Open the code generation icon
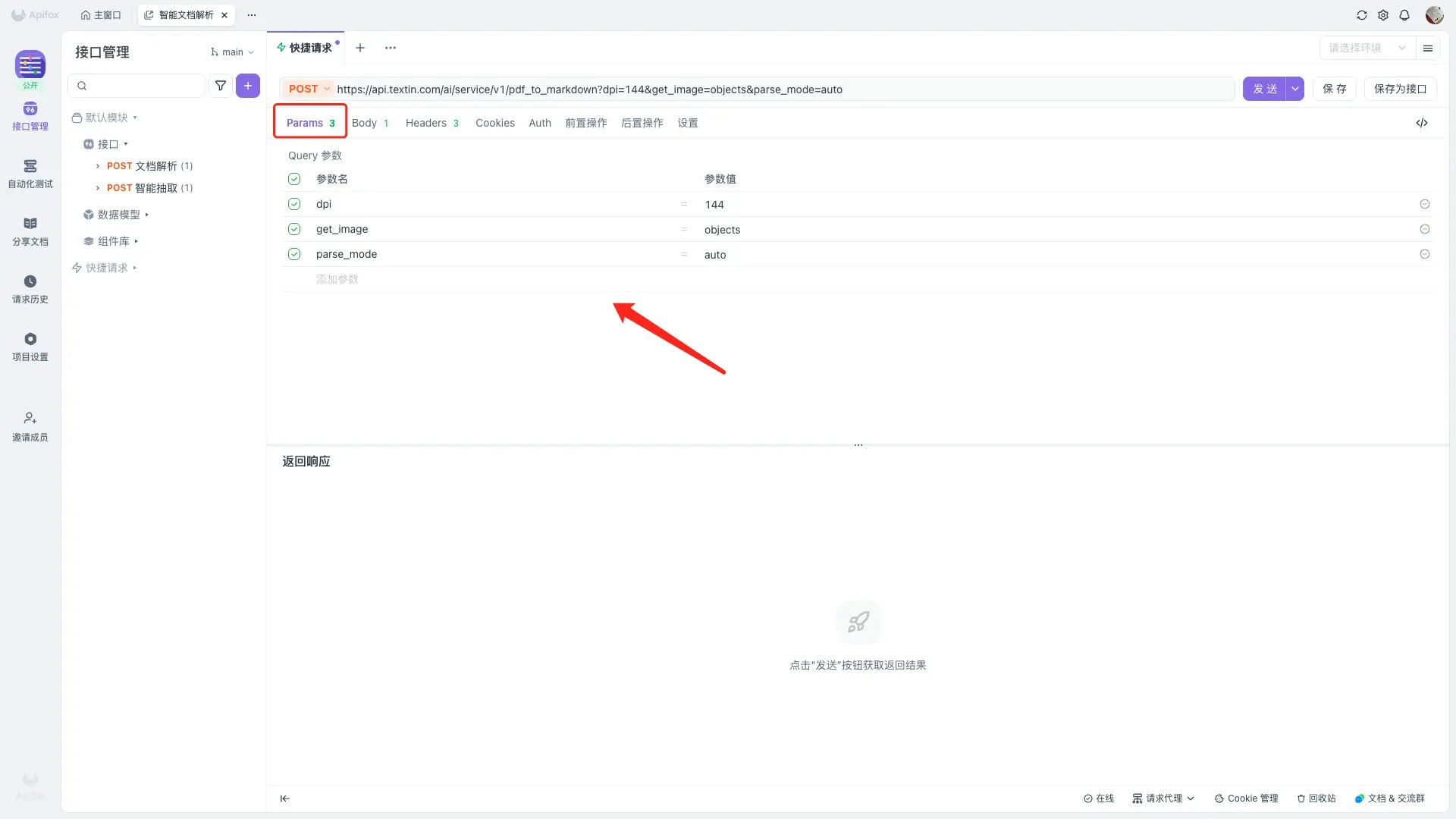The width and height of the screenshot is (1456, 819). 1422,123
